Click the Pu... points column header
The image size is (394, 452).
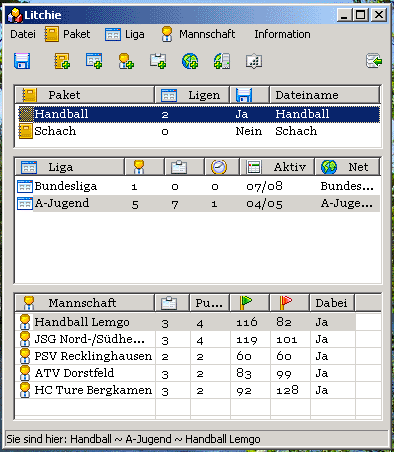click(x=209, y=303)
